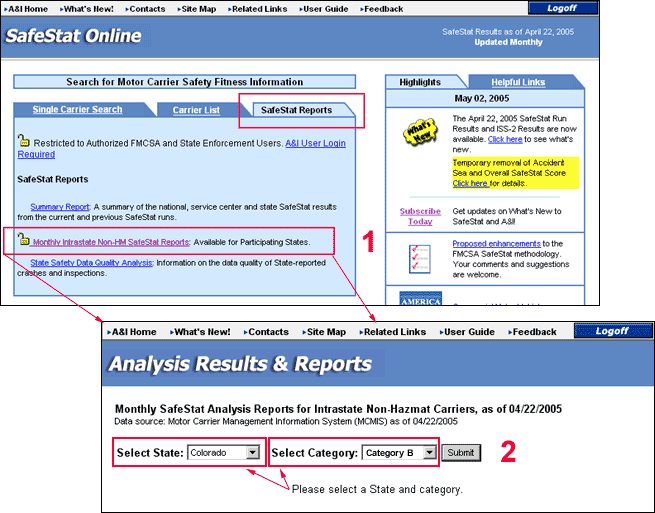Click the AMERICA image thumbnail in Highlights

tap(421, 298)
